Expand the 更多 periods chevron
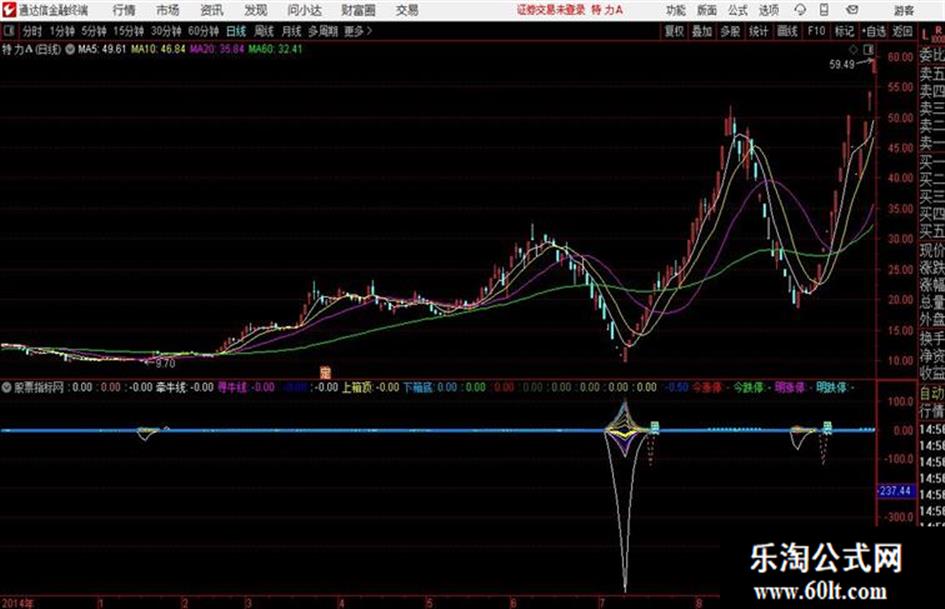 point(359,31)
